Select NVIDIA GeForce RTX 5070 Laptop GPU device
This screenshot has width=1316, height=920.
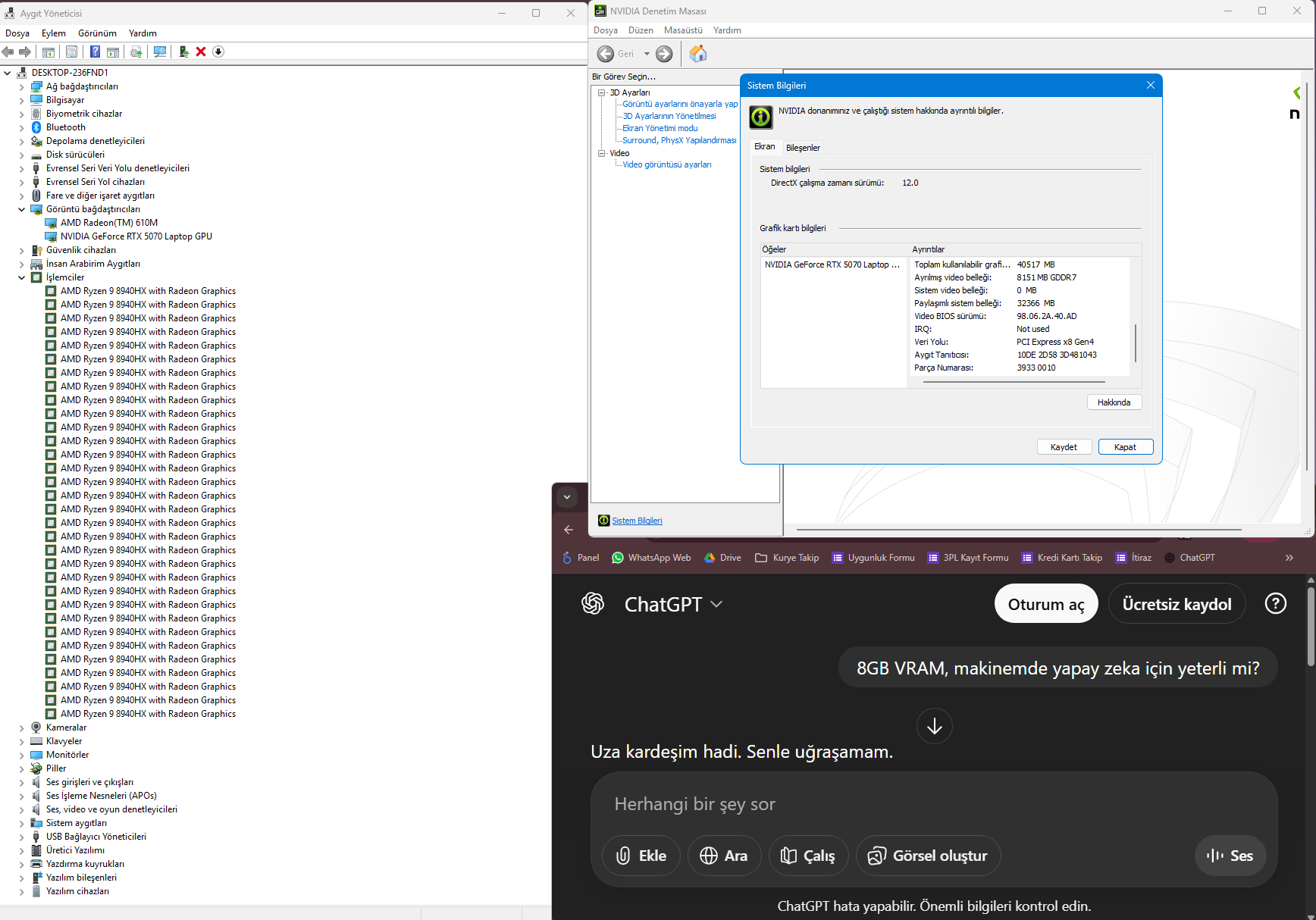136,236
